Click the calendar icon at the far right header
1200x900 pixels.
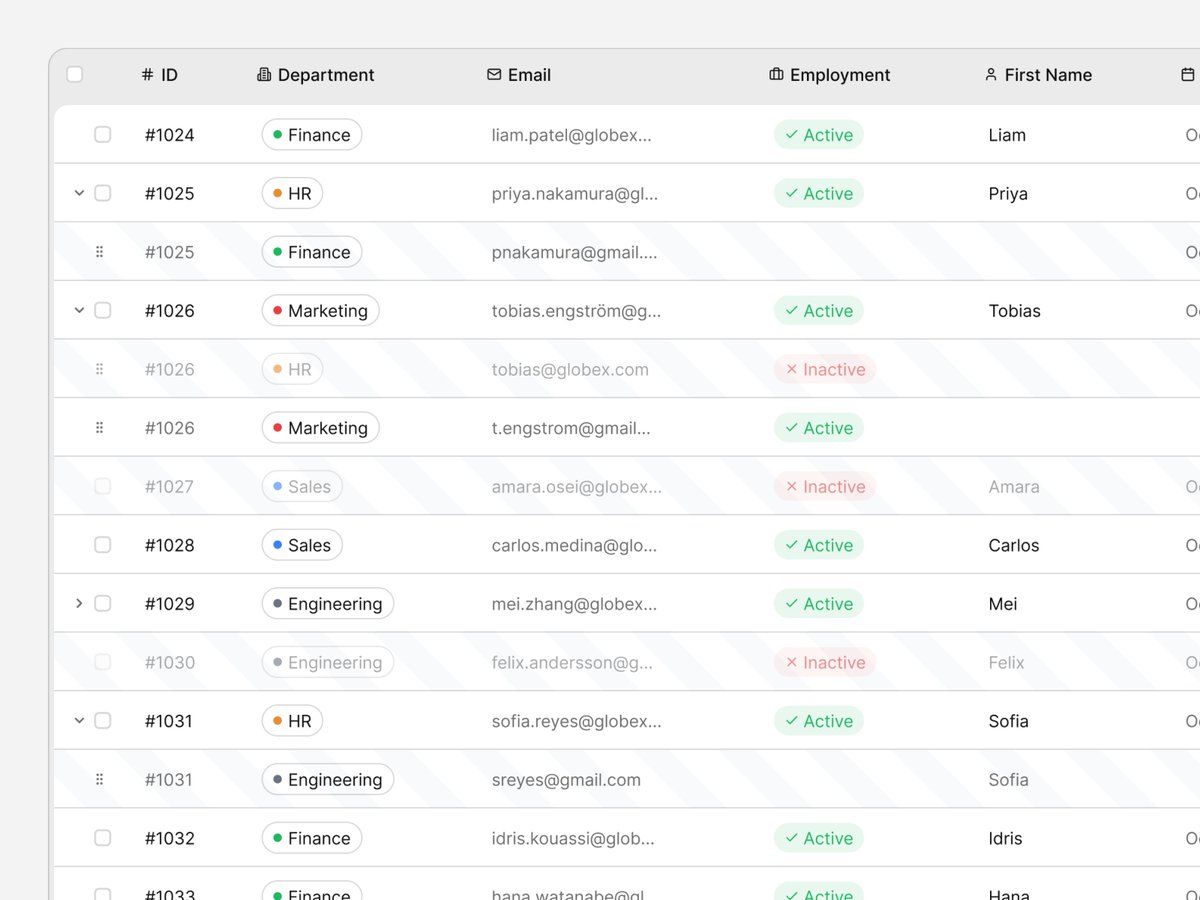1186,74
